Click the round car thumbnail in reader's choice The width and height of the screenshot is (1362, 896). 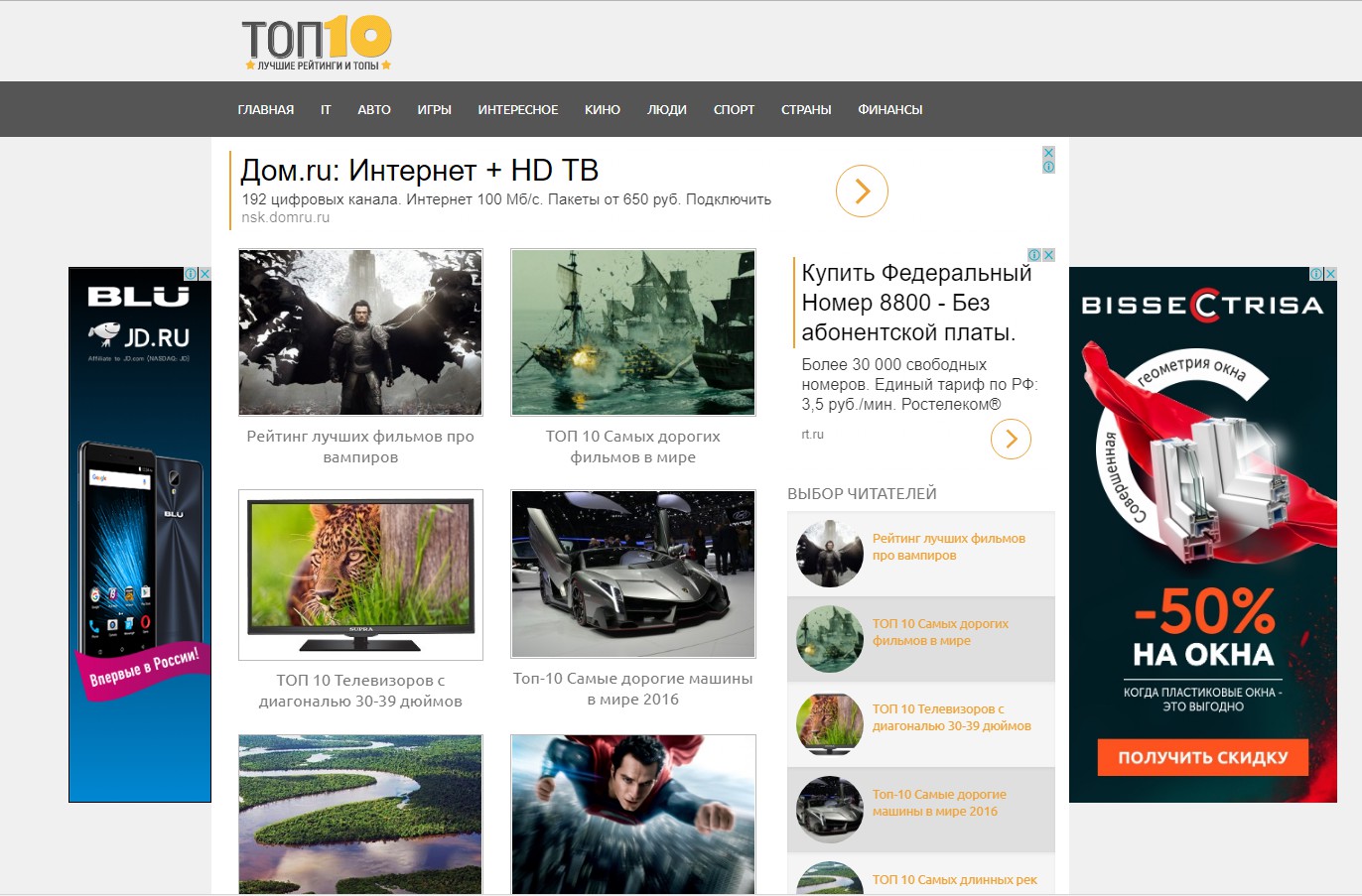click(x=830, y=810)
